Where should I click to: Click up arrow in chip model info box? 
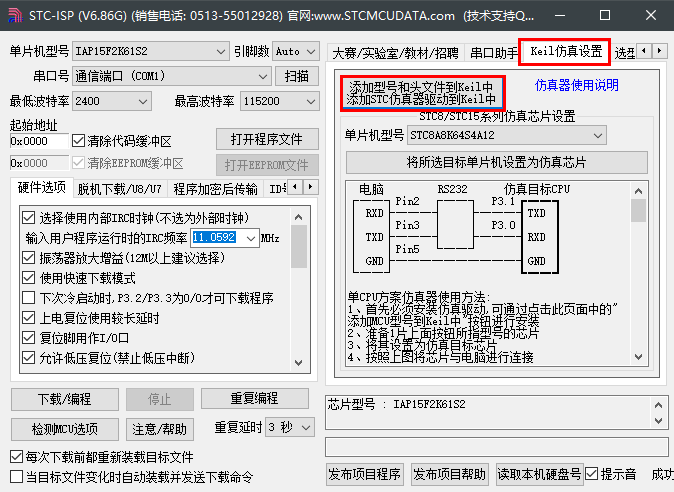pos(658,405)
